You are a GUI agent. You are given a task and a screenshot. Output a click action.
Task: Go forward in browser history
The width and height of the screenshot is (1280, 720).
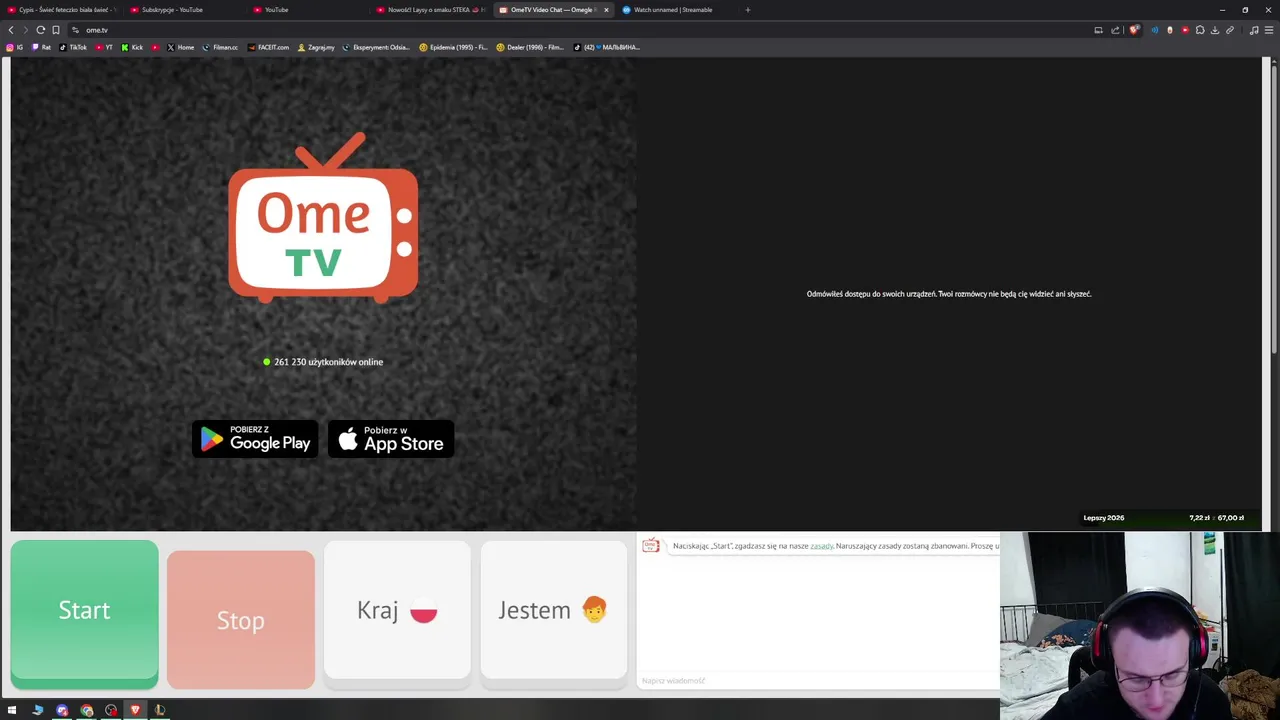point(25,30)
